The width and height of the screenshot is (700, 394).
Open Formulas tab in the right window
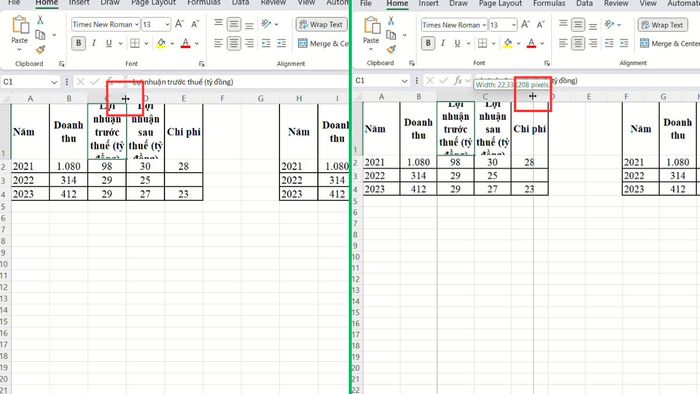549,3
